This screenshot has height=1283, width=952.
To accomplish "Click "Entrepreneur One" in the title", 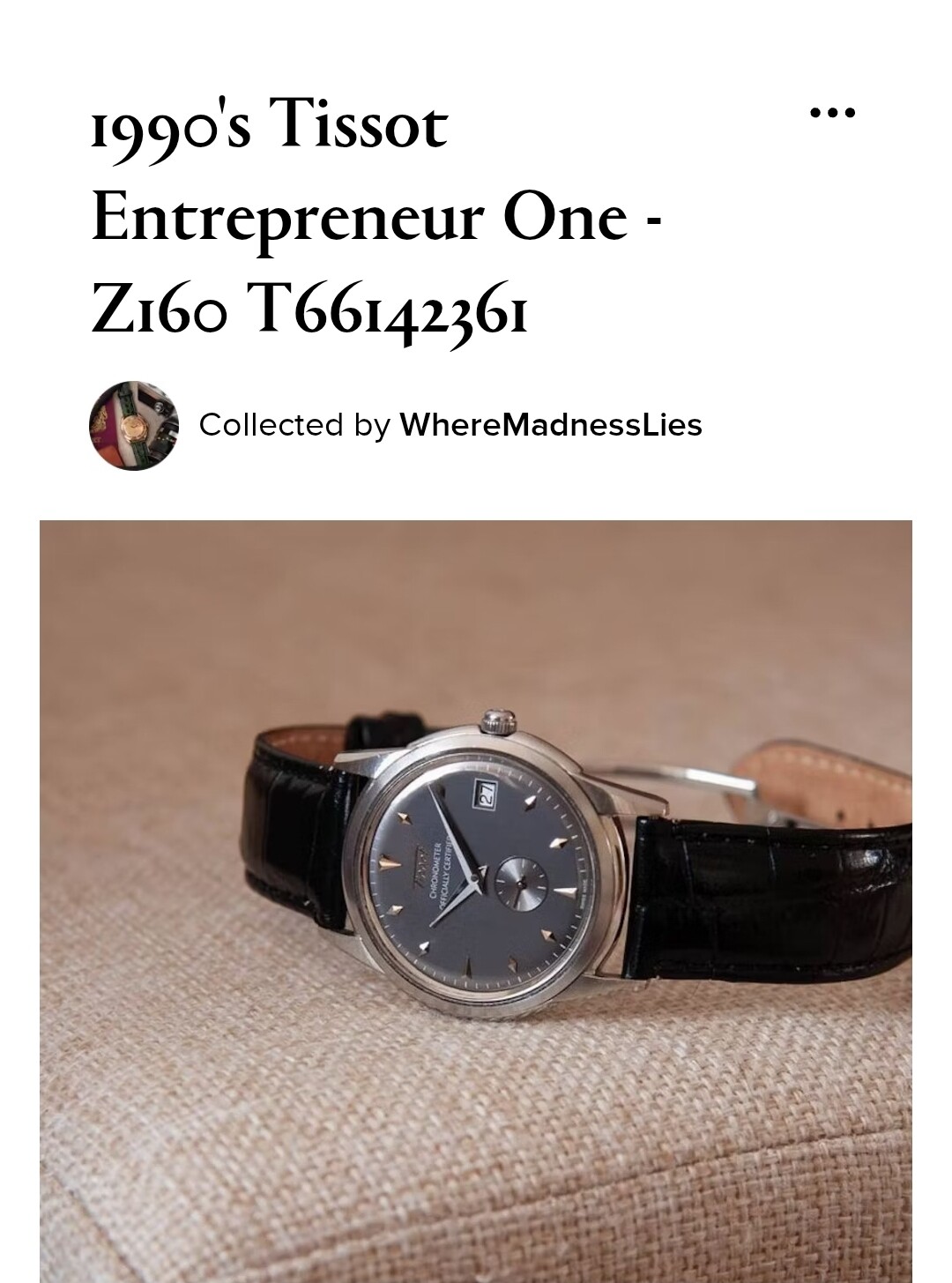I will [x=360, y=218].
